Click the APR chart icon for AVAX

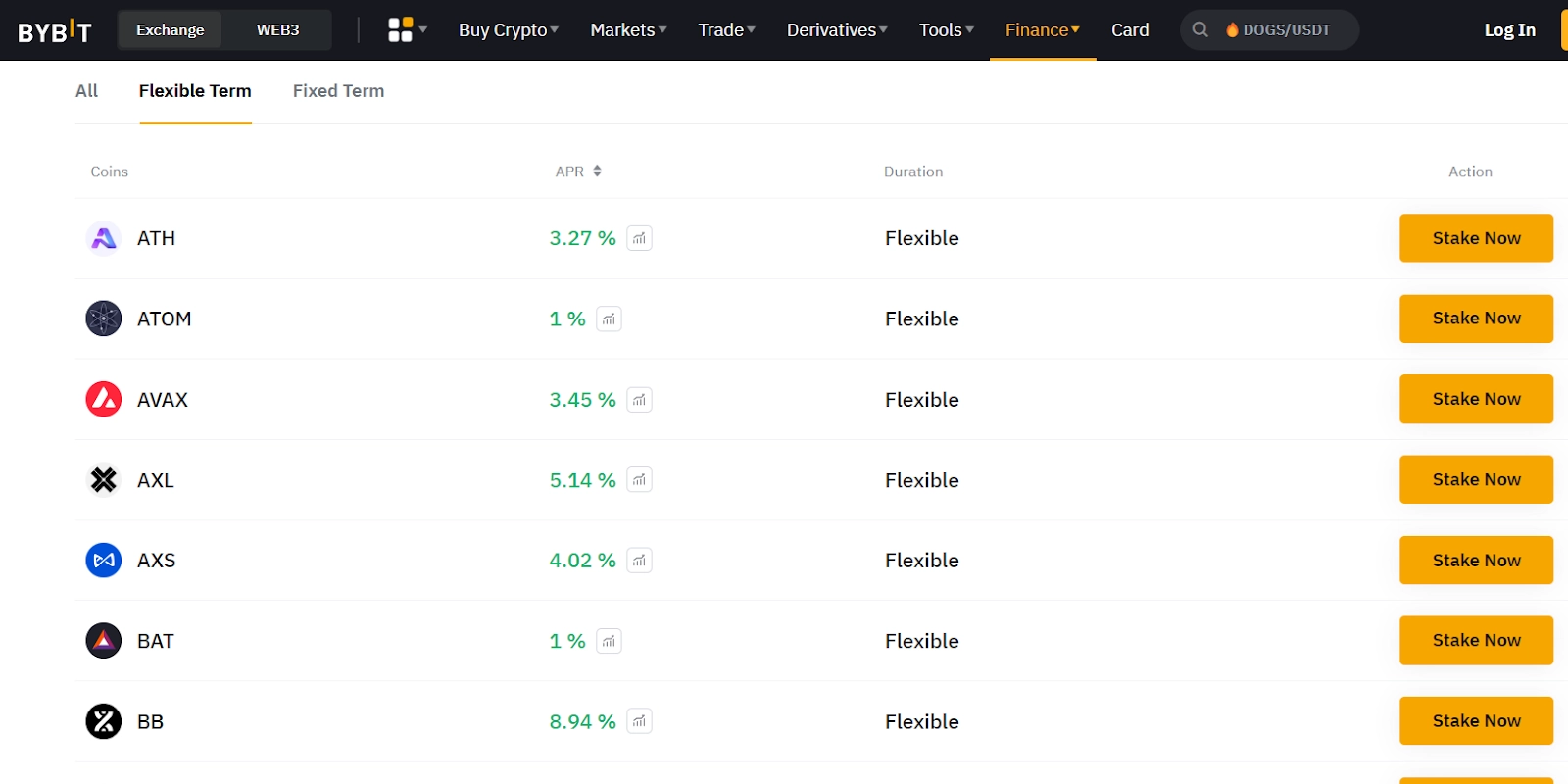point(639,400)
